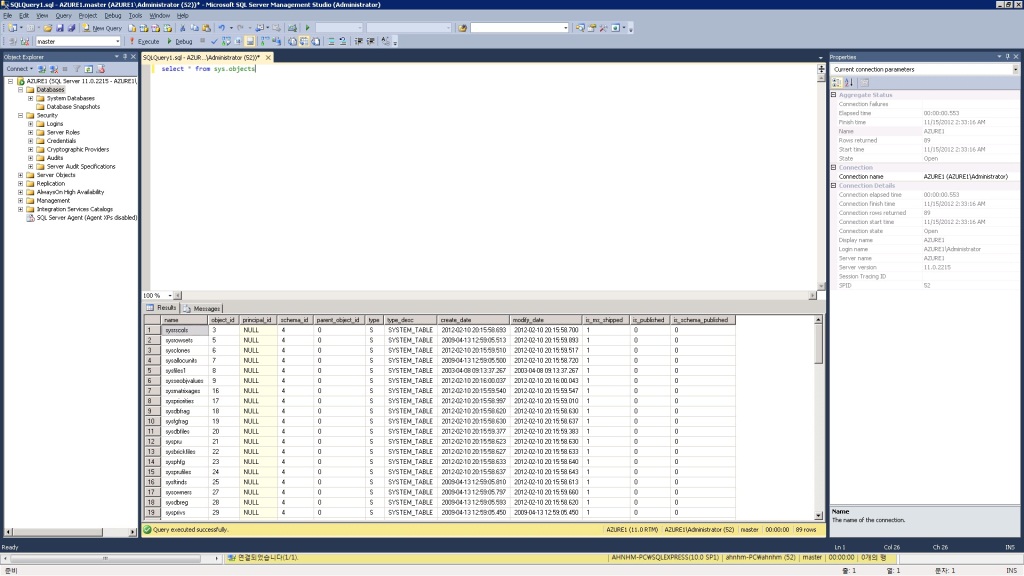Click the Disconnect icon in Object Explorer toolbar

pyautogui.click(x=54, y=69)
